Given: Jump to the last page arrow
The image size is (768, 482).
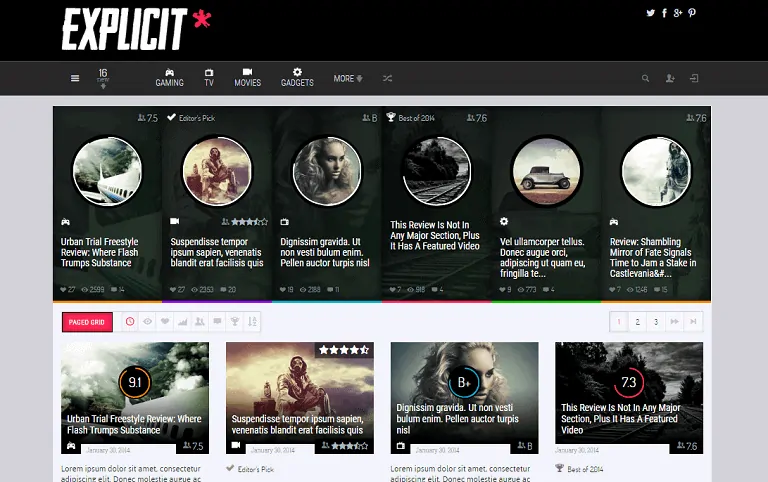Looking at the screenshot, I should click(693, 322).
